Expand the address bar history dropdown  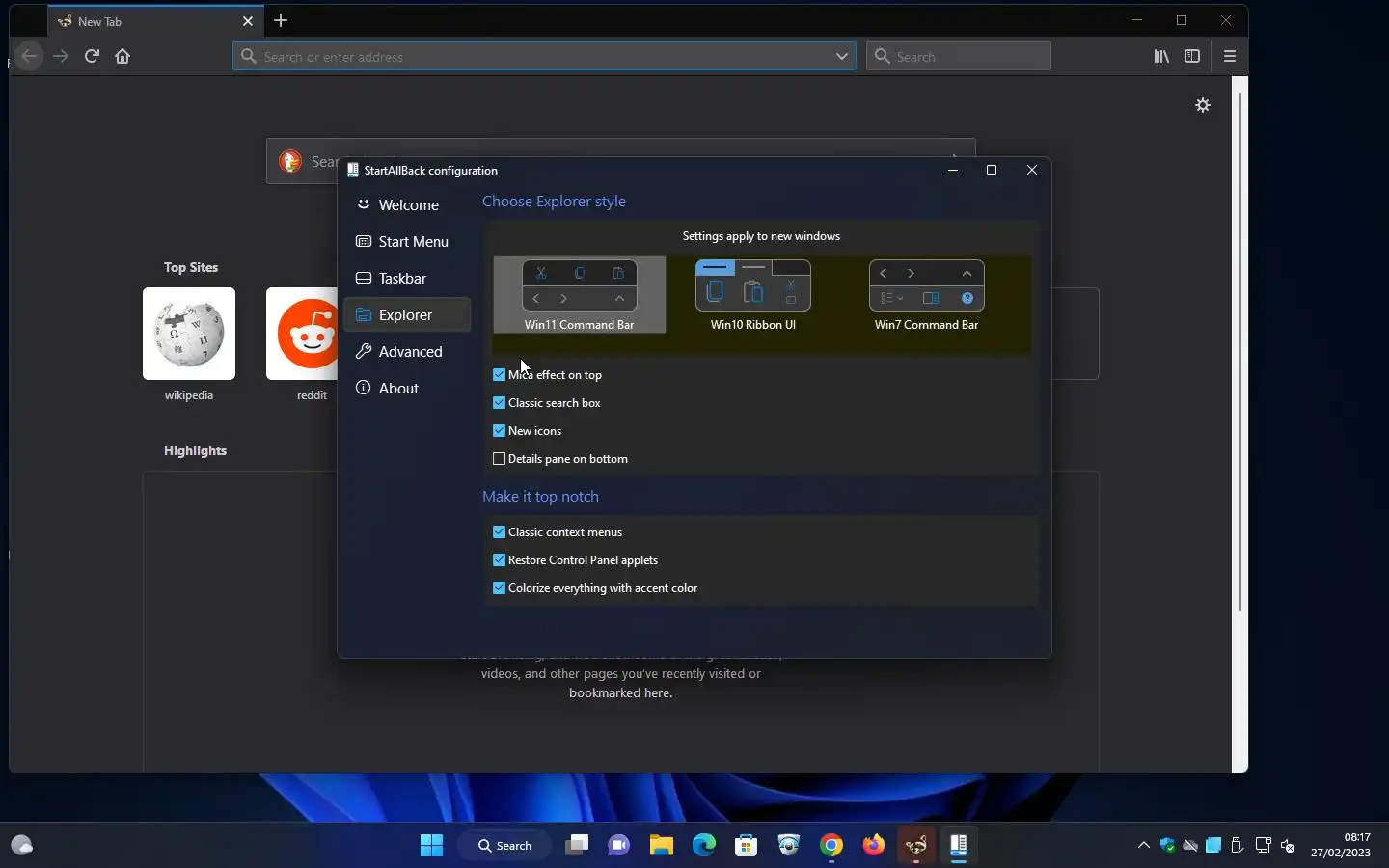(x=842, y=56)
